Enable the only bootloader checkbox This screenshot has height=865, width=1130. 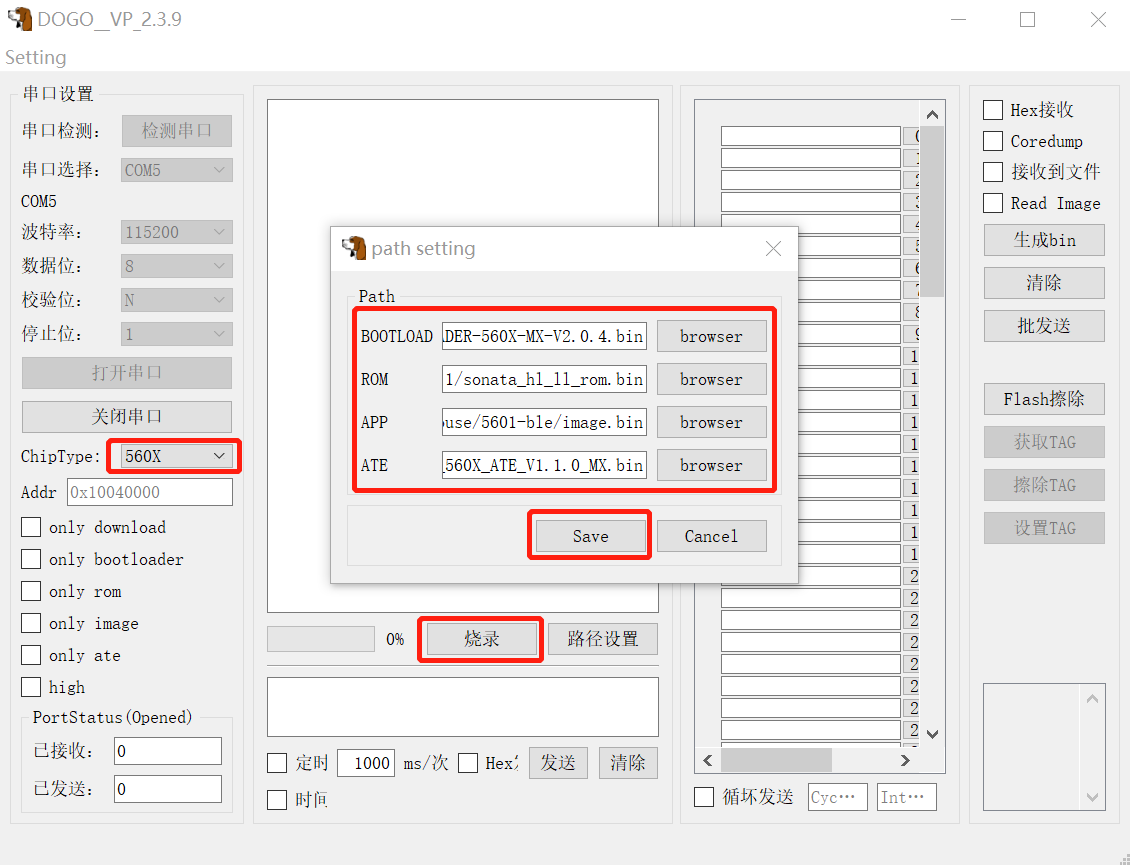coord(31,559)
